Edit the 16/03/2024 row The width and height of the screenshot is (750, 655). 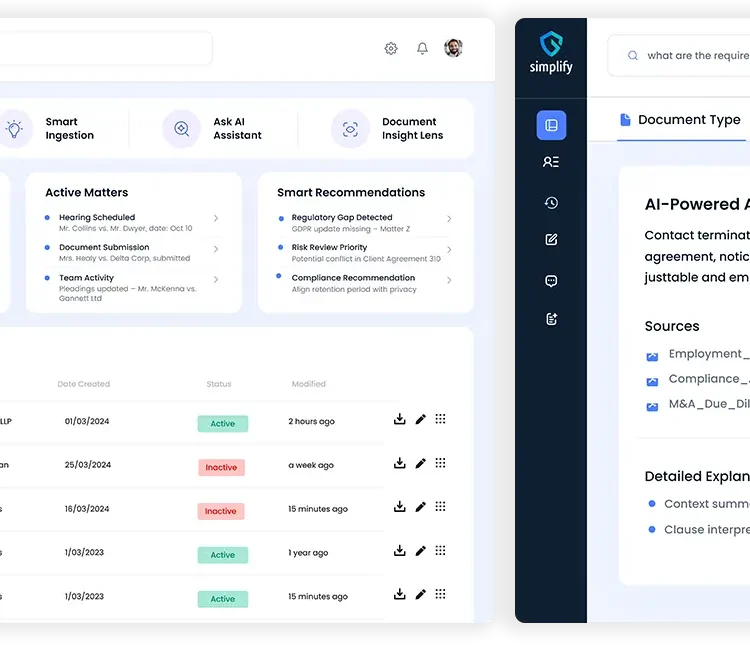coord(420,507)
